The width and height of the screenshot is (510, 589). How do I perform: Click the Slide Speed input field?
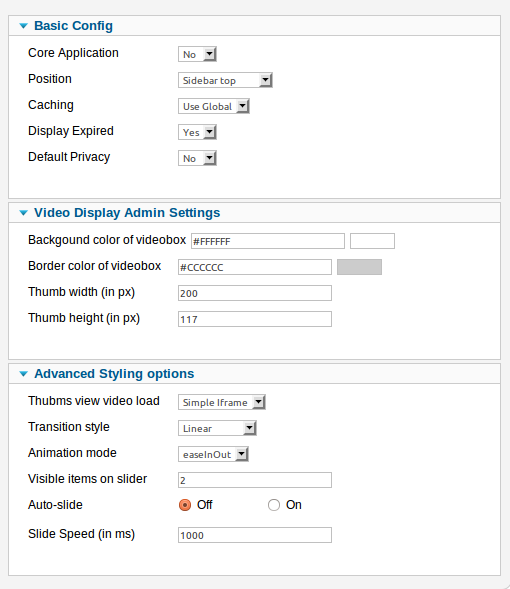tap(255, 535)
